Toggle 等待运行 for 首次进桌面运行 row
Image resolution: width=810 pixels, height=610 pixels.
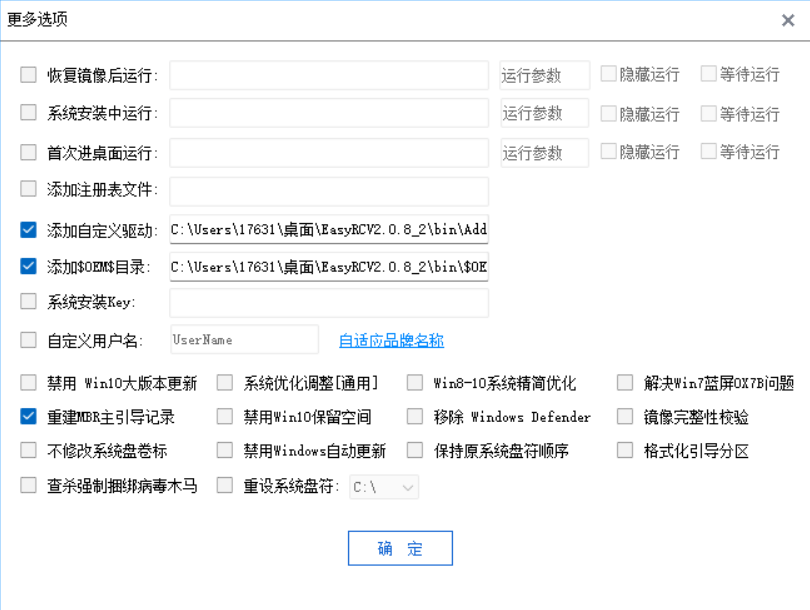pos(708,152)
